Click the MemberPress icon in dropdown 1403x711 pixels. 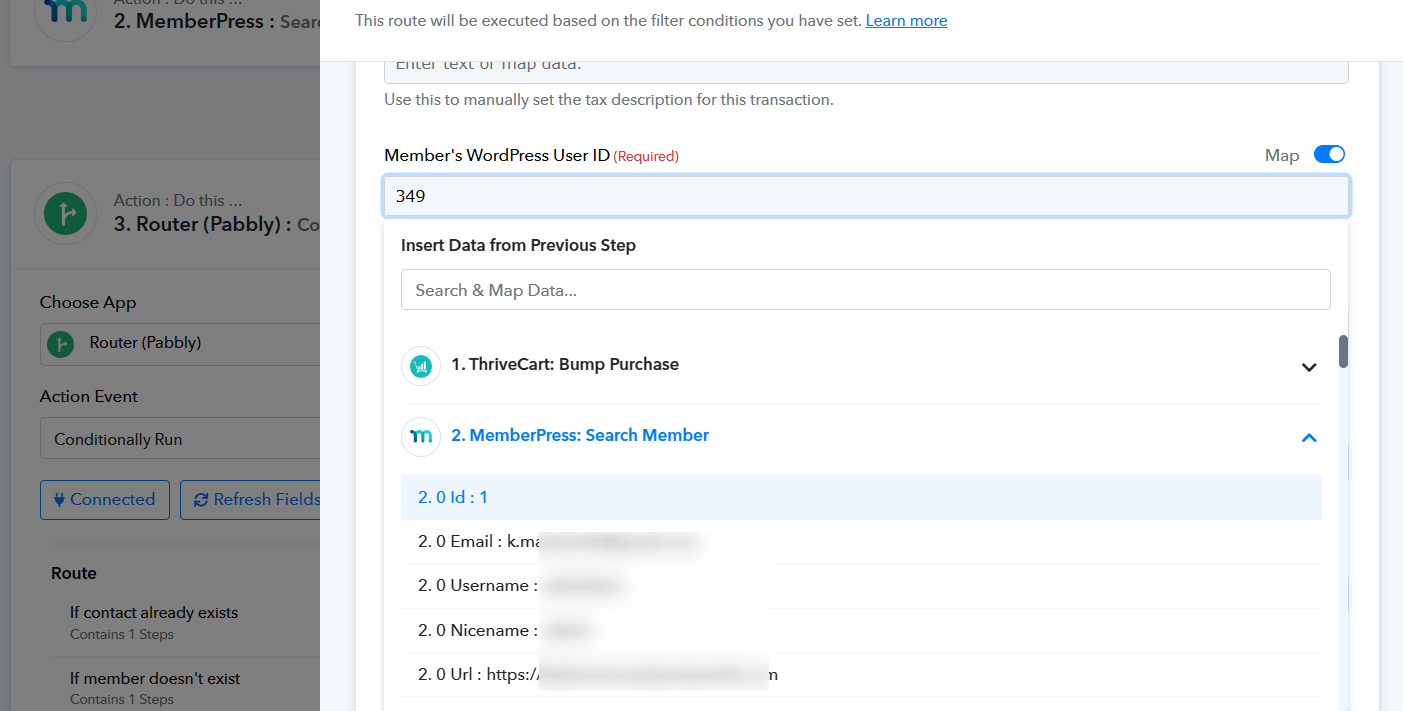[x=421, y=437]
